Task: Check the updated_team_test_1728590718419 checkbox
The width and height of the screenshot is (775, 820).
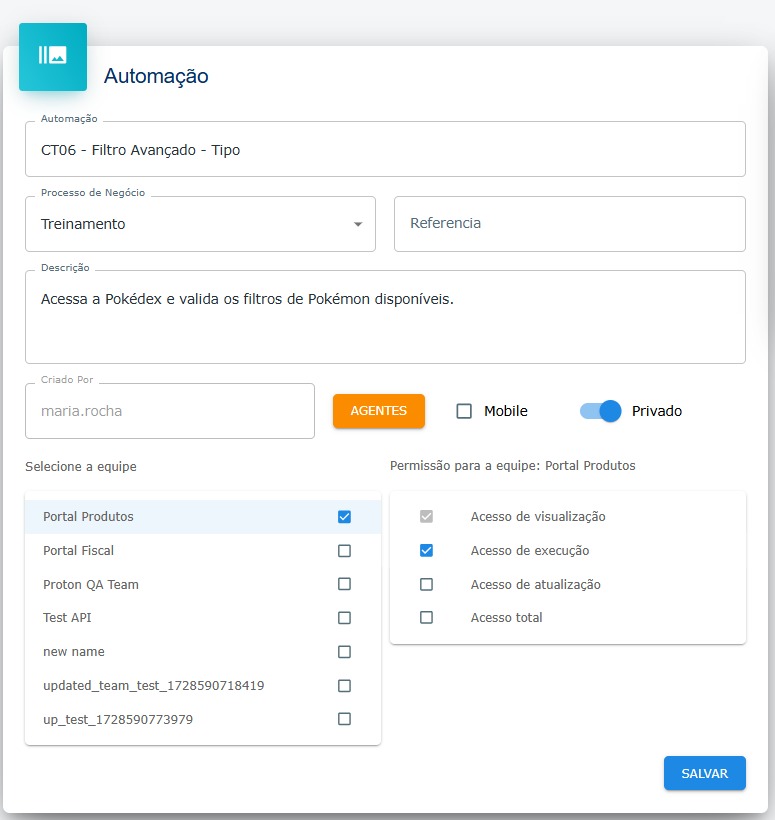Action: (x=344, y=686)
